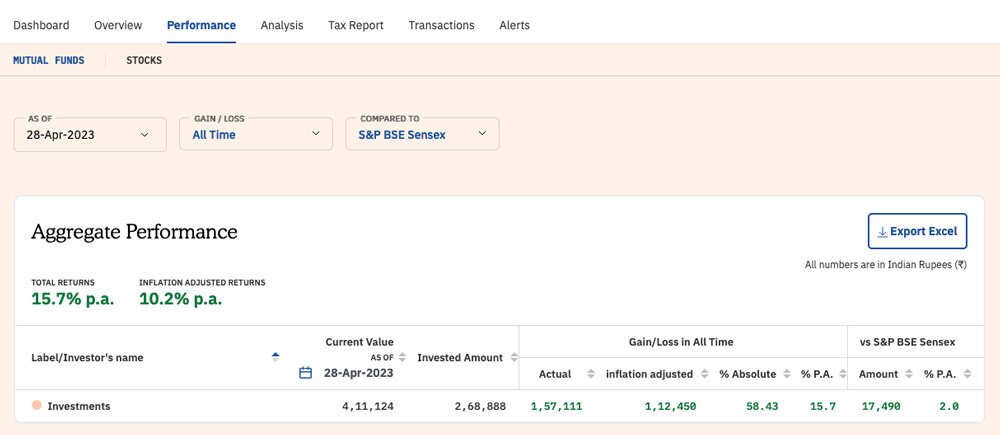Sort by vs Sensex Amount column
Screen dimensions: 1000x435
pos(910,374)
